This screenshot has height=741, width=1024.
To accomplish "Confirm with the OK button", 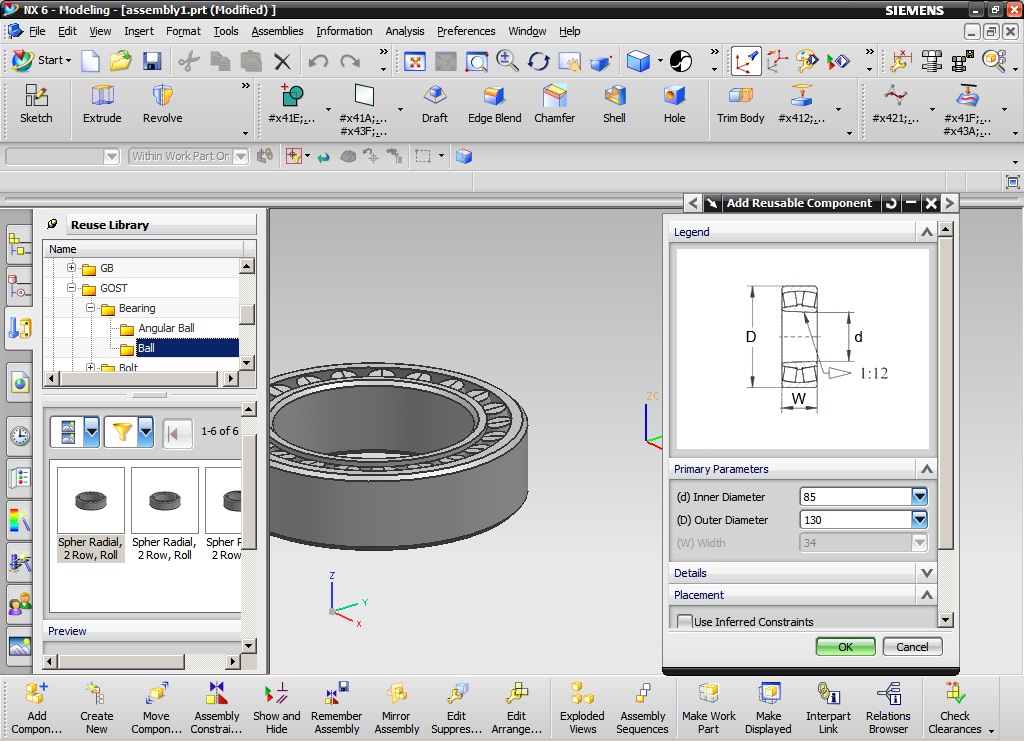I will coord(845,646).
